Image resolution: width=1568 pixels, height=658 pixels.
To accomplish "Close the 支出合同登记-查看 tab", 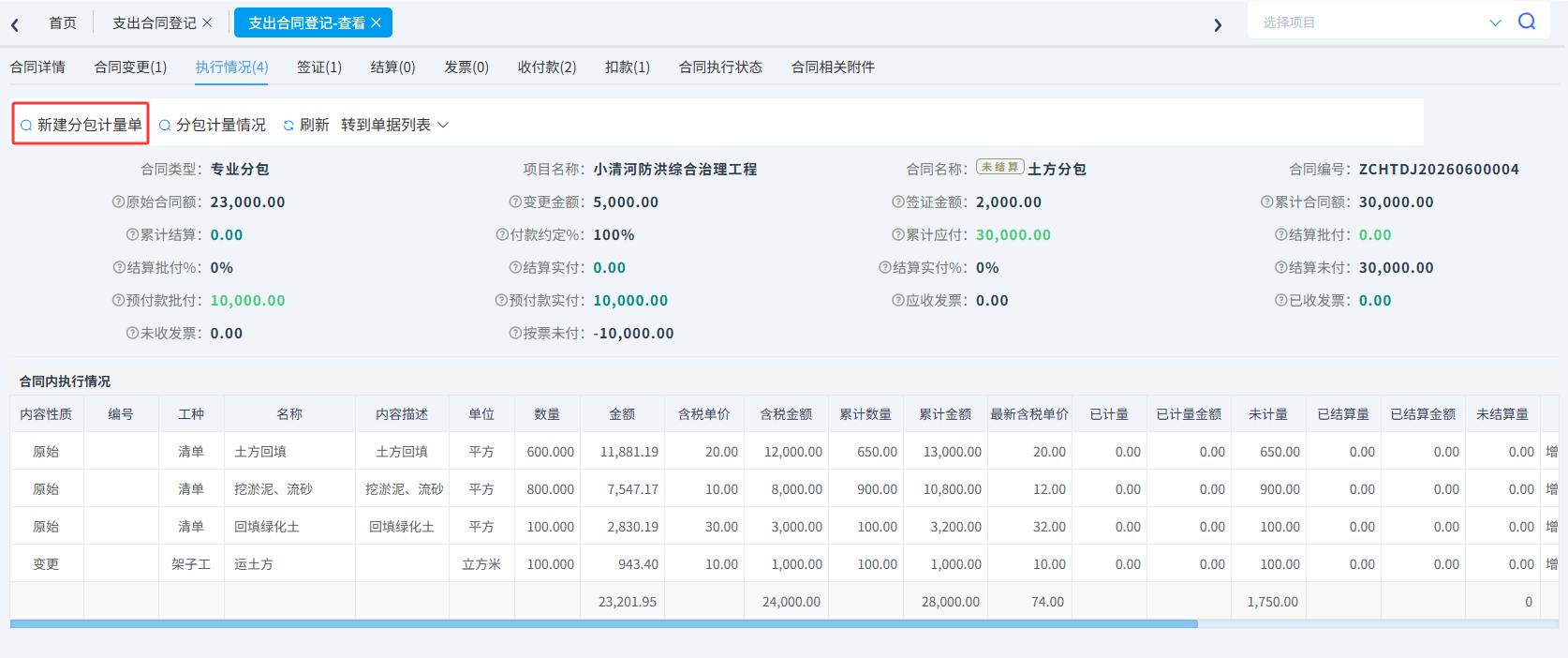I will coord(377,22).
